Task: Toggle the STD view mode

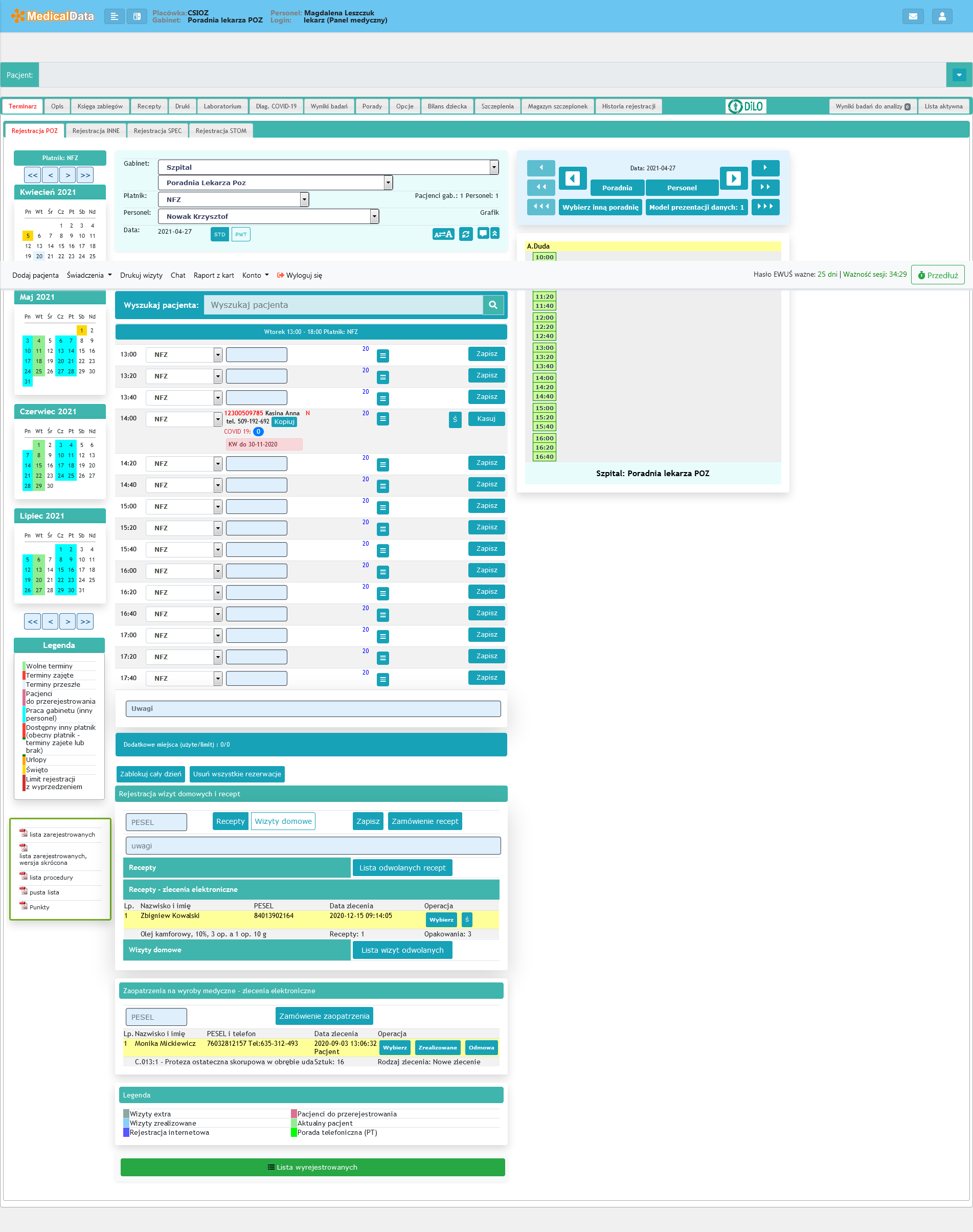Action: (x=219, y=234)
